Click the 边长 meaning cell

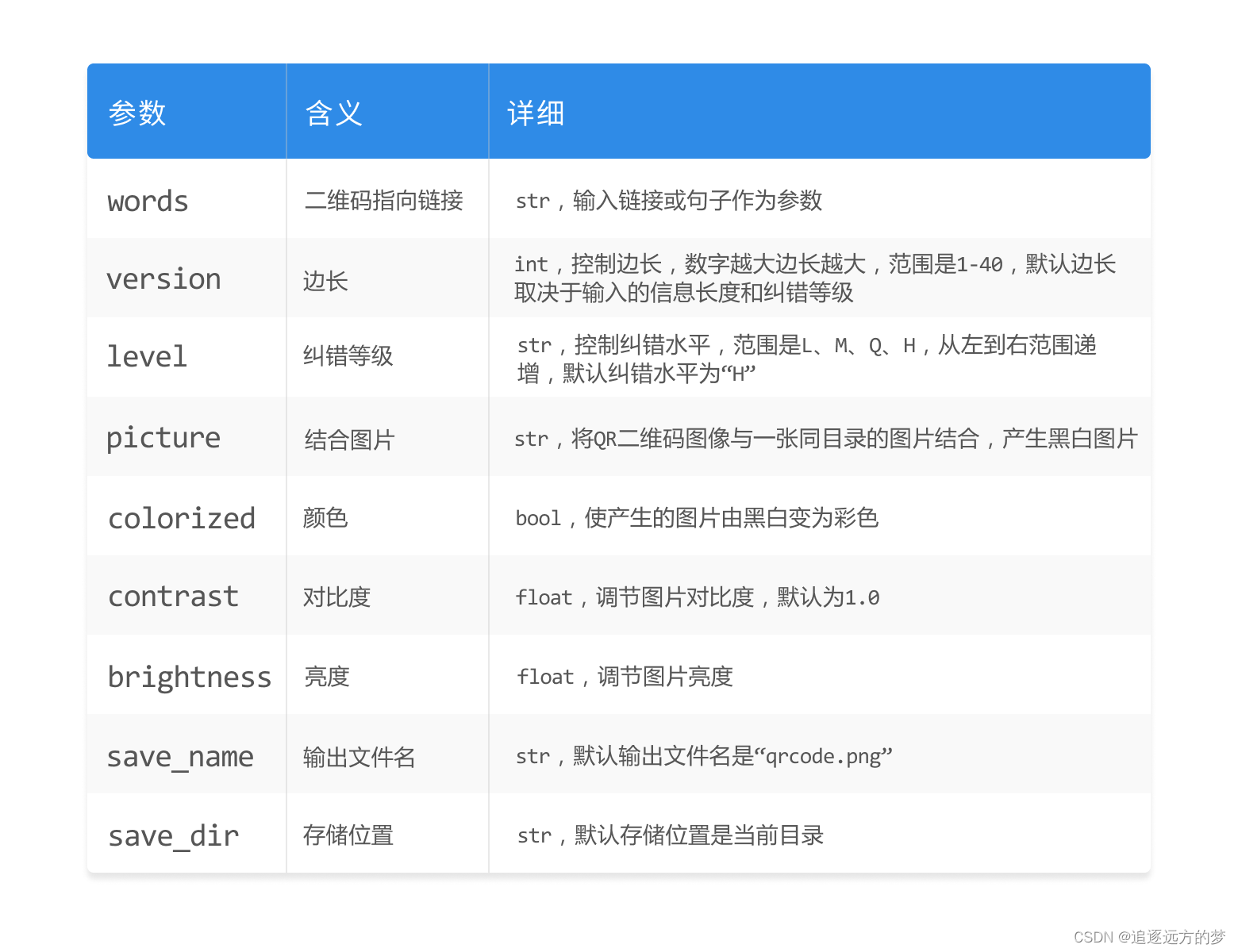coord(387,278)
